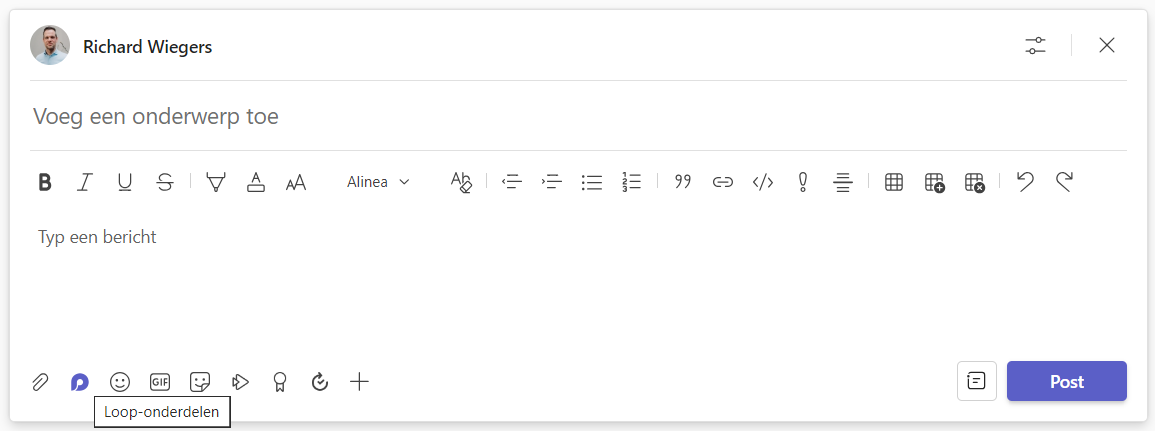Image resolution: width=1155 pixels, height=431 pixels.
Task: Open the GIF picker
Action: (159, 382)
